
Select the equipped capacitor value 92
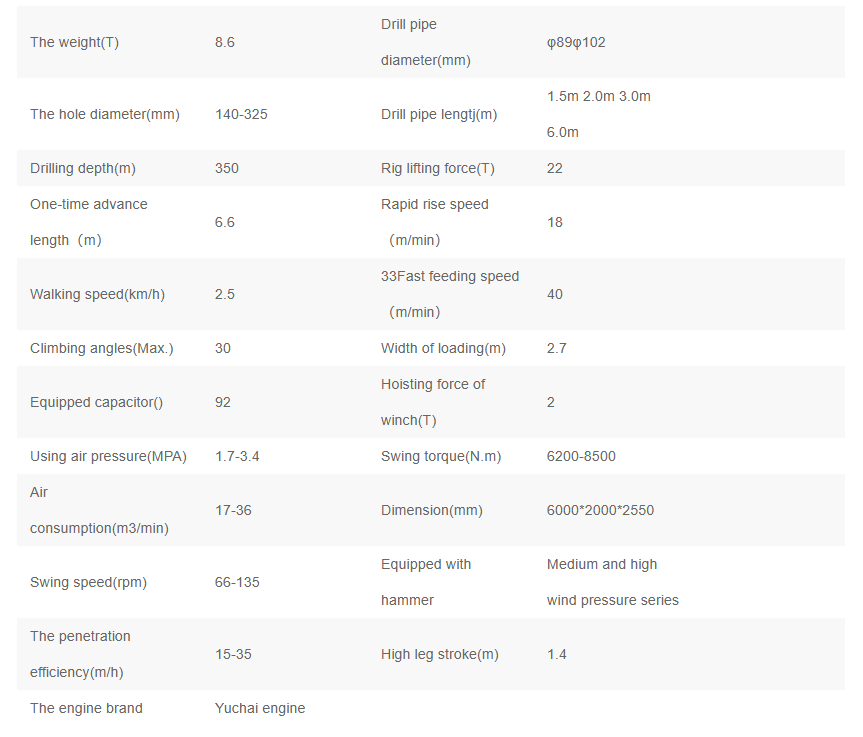coord(223,402)
